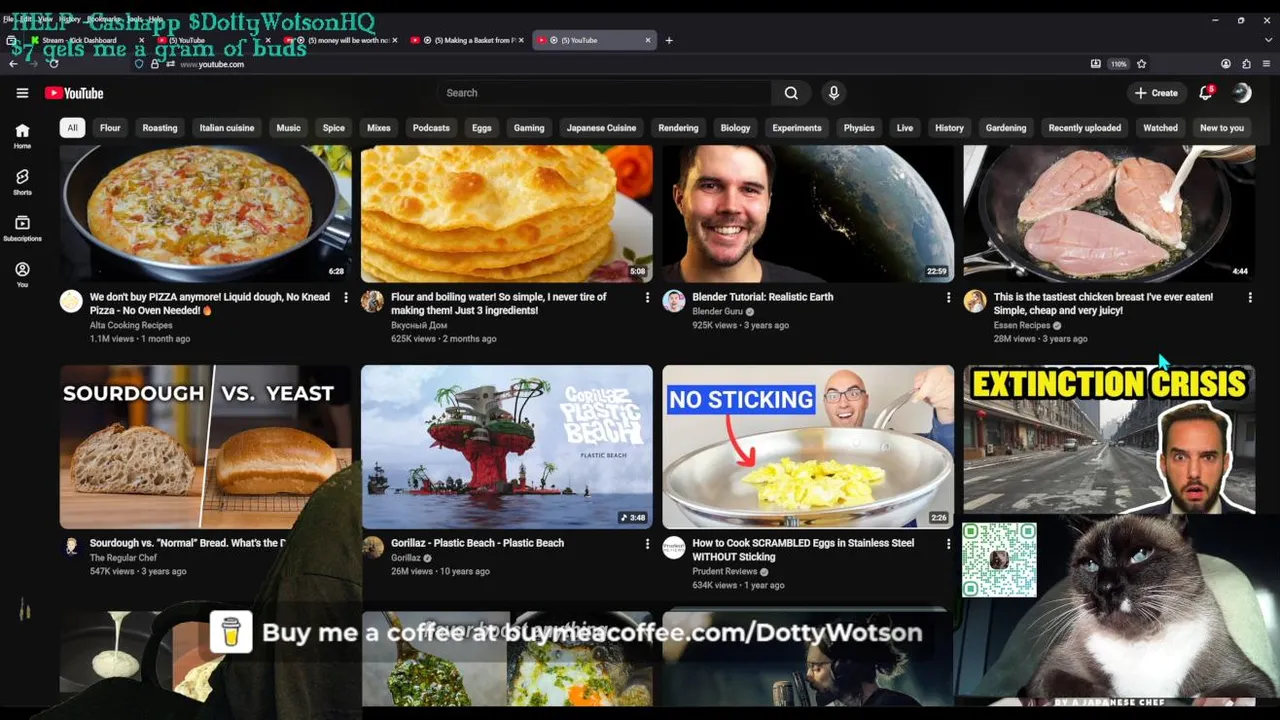Open the EXTINCTION CRISIS video thumbnail
This screenshot has height=720, width=1280.
click(x=1109, y=439)
